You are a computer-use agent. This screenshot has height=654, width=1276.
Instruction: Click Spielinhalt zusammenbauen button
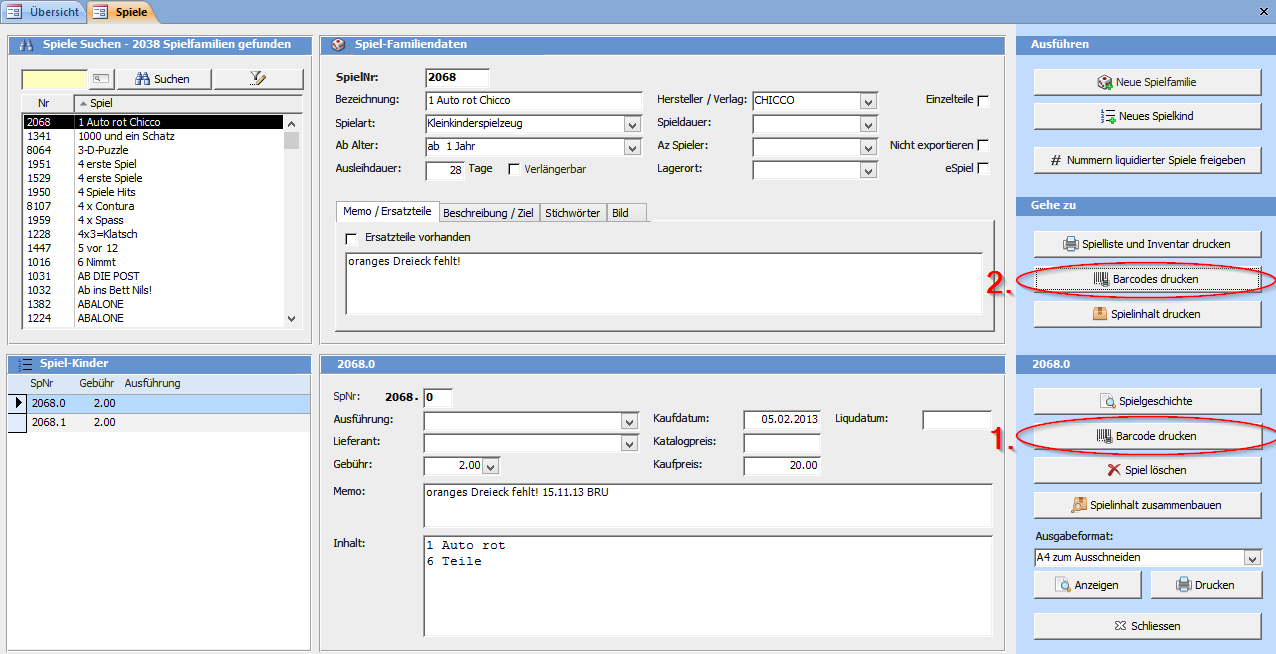pyautogui.click(x=1147, y=505)
